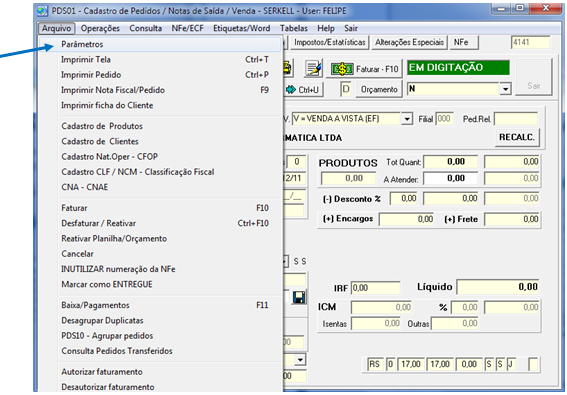The height and width of the screenshot is (395, 567).
Task: Click the Impostos/Estatísticas button
Action: coord(329,42)
